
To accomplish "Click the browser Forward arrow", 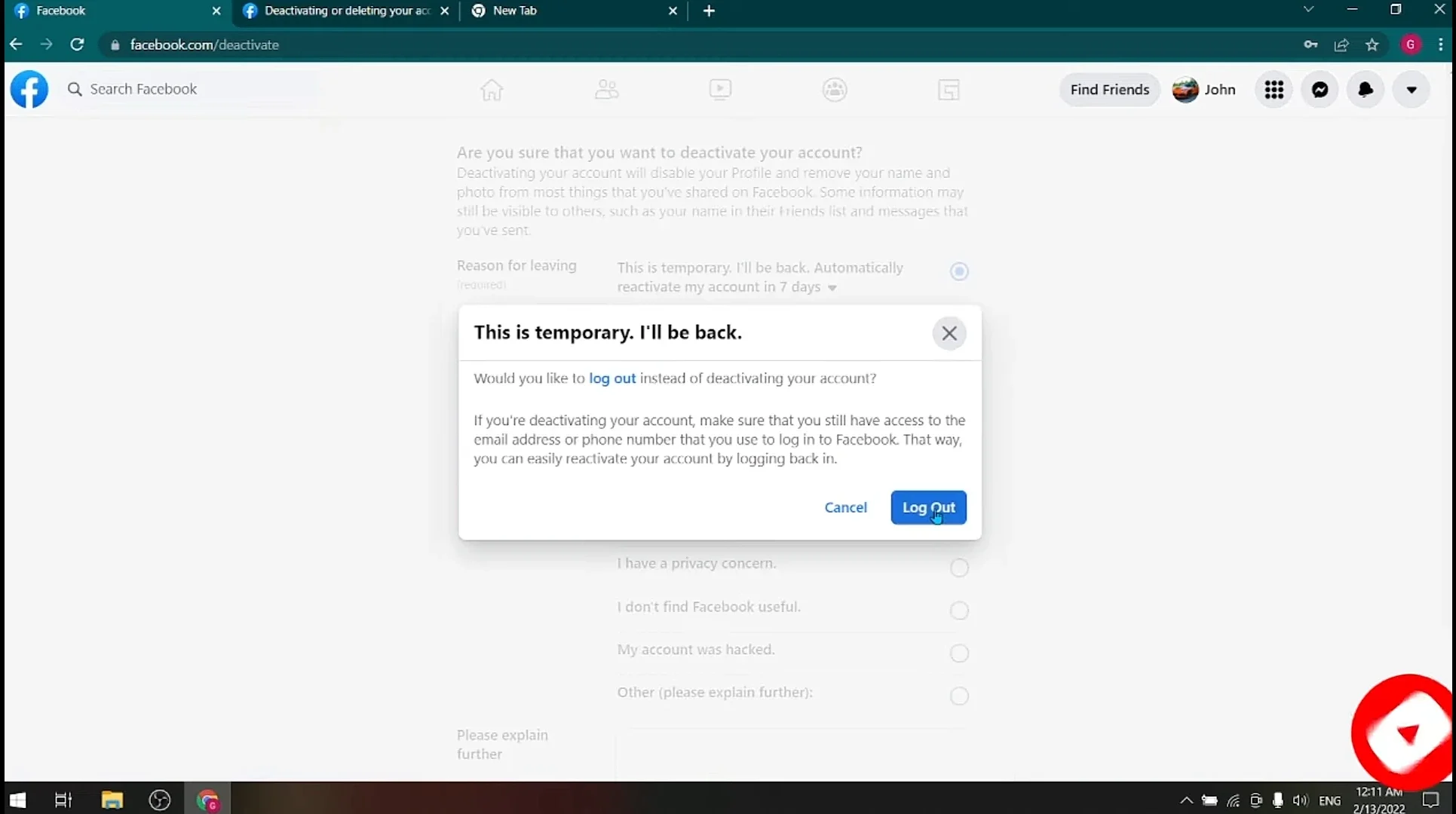I will click(x=47, y=44).
